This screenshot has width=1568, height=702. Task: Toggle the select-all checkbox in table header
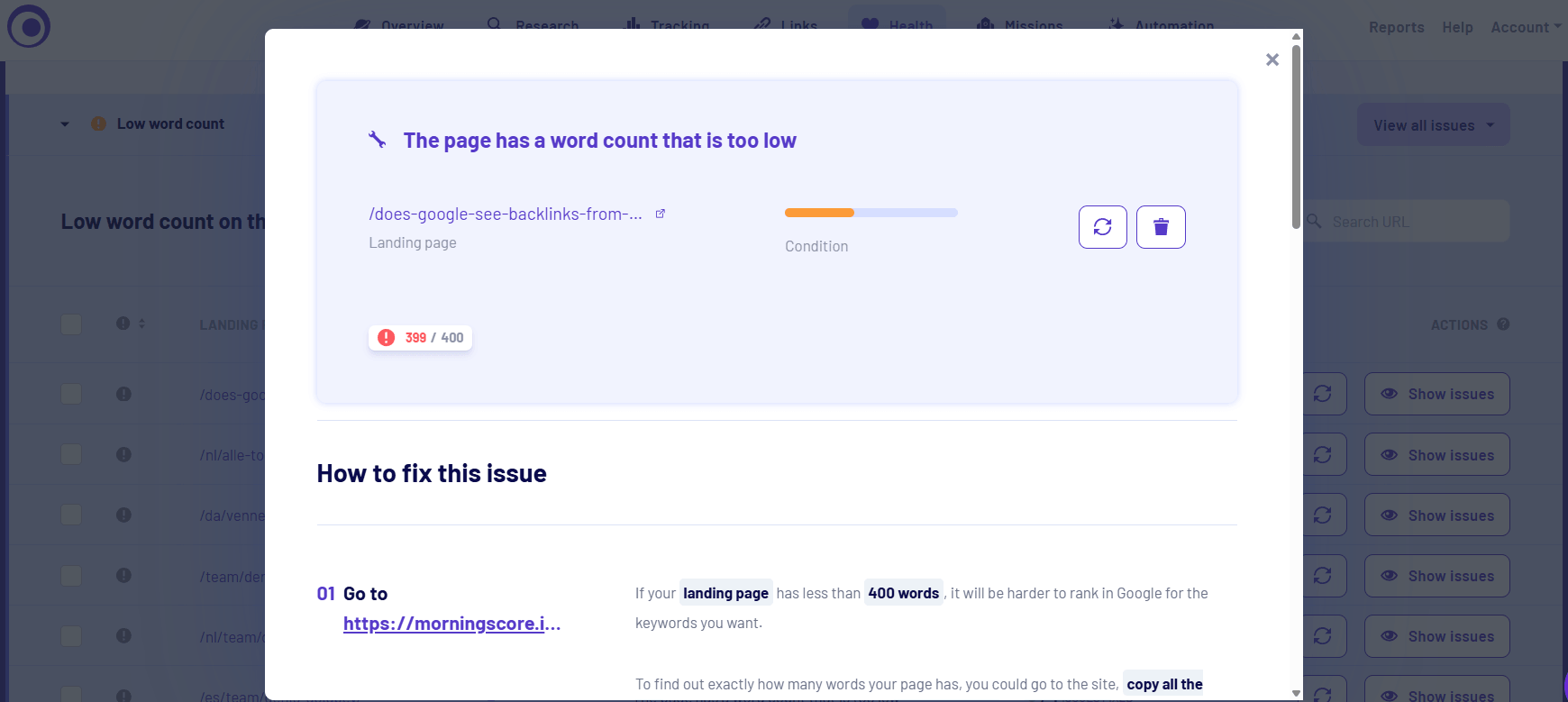tap(71, 324)
